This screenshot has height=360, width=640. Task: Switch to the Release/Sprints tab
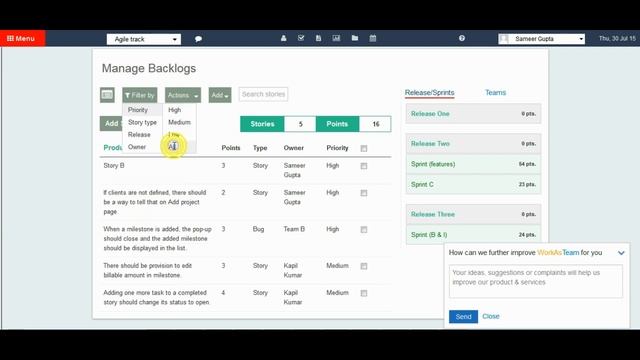pos(429,93)
